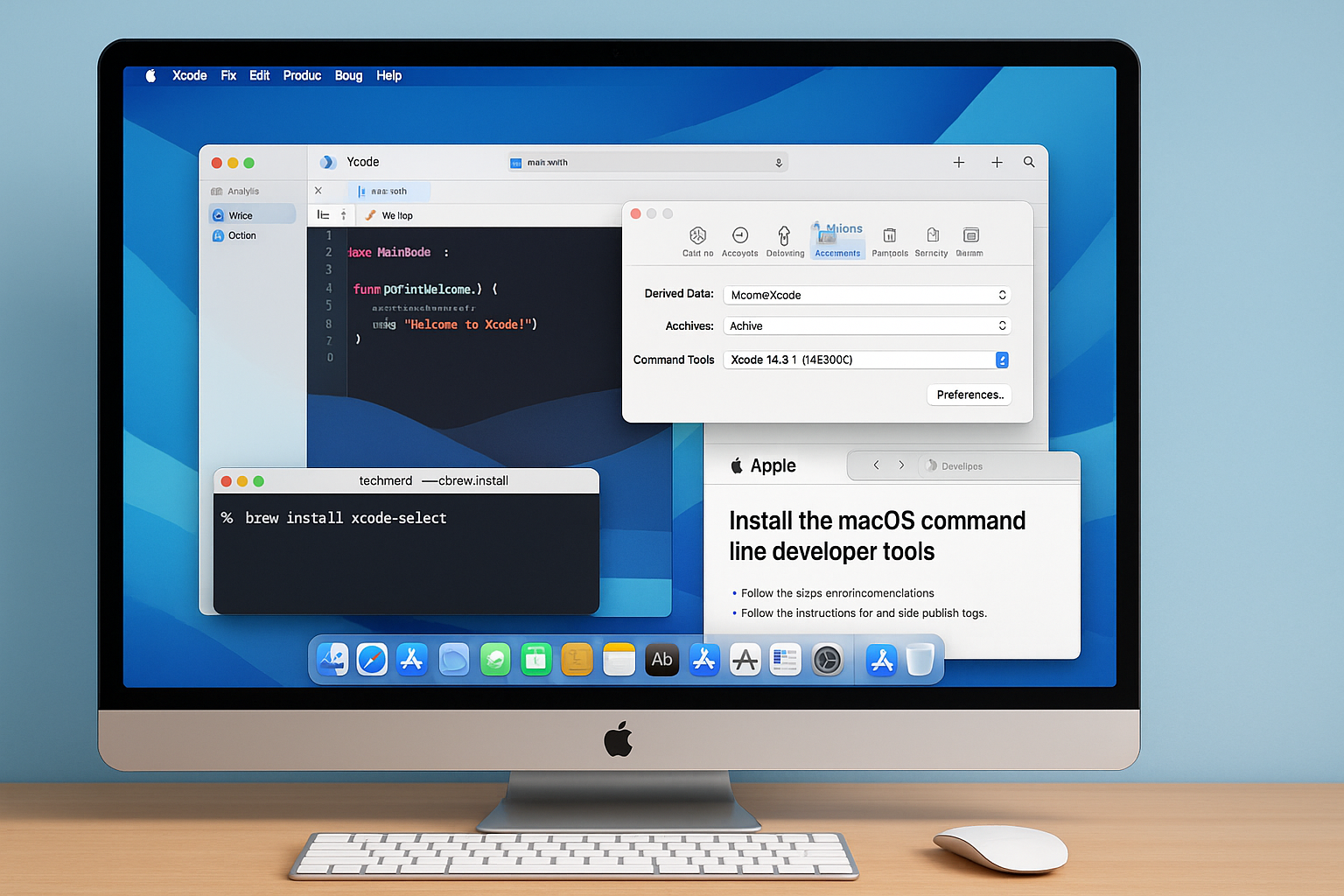1344x896 pixels.
Task: Open the Help menu in the menu bar
Action: point(388,75)
